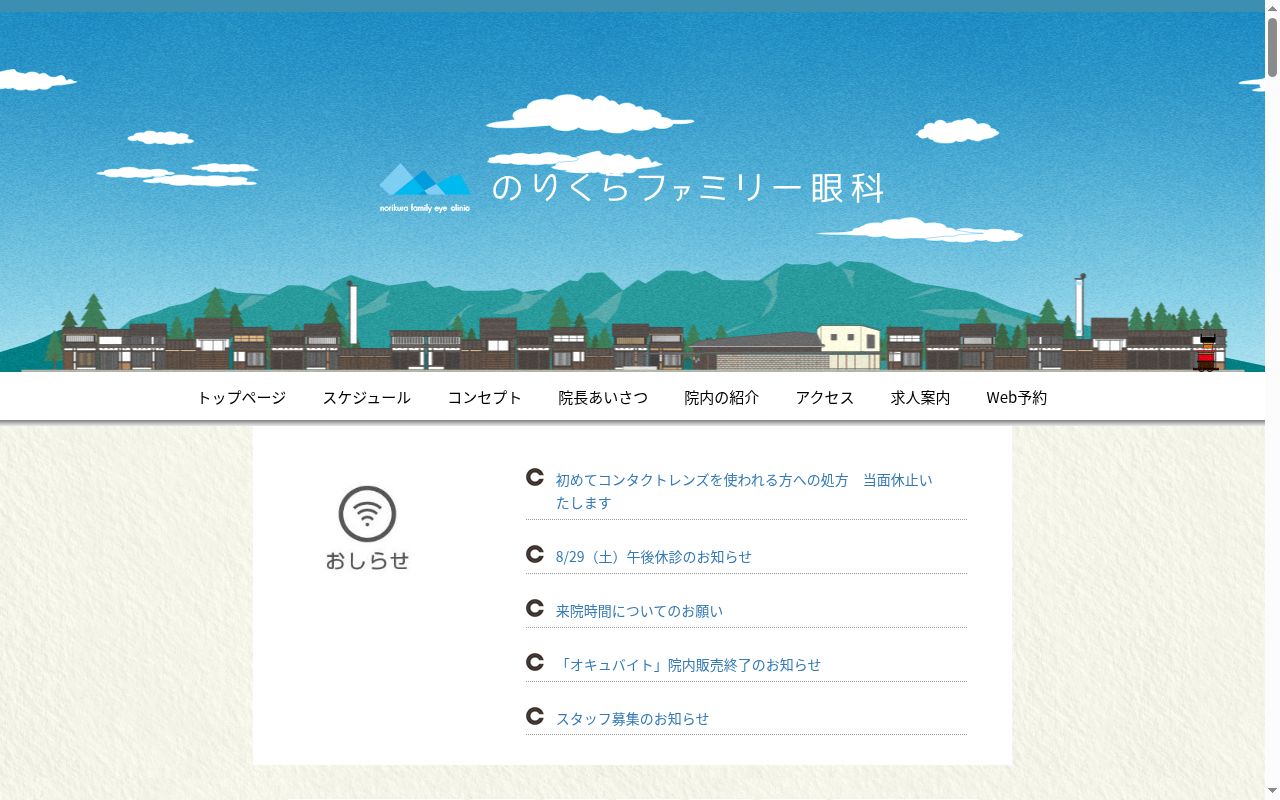View the スタッフ募集のお知らせ notice
Image resolution: width=1280 pixels, height=800 pixels.
pos(632,719)
